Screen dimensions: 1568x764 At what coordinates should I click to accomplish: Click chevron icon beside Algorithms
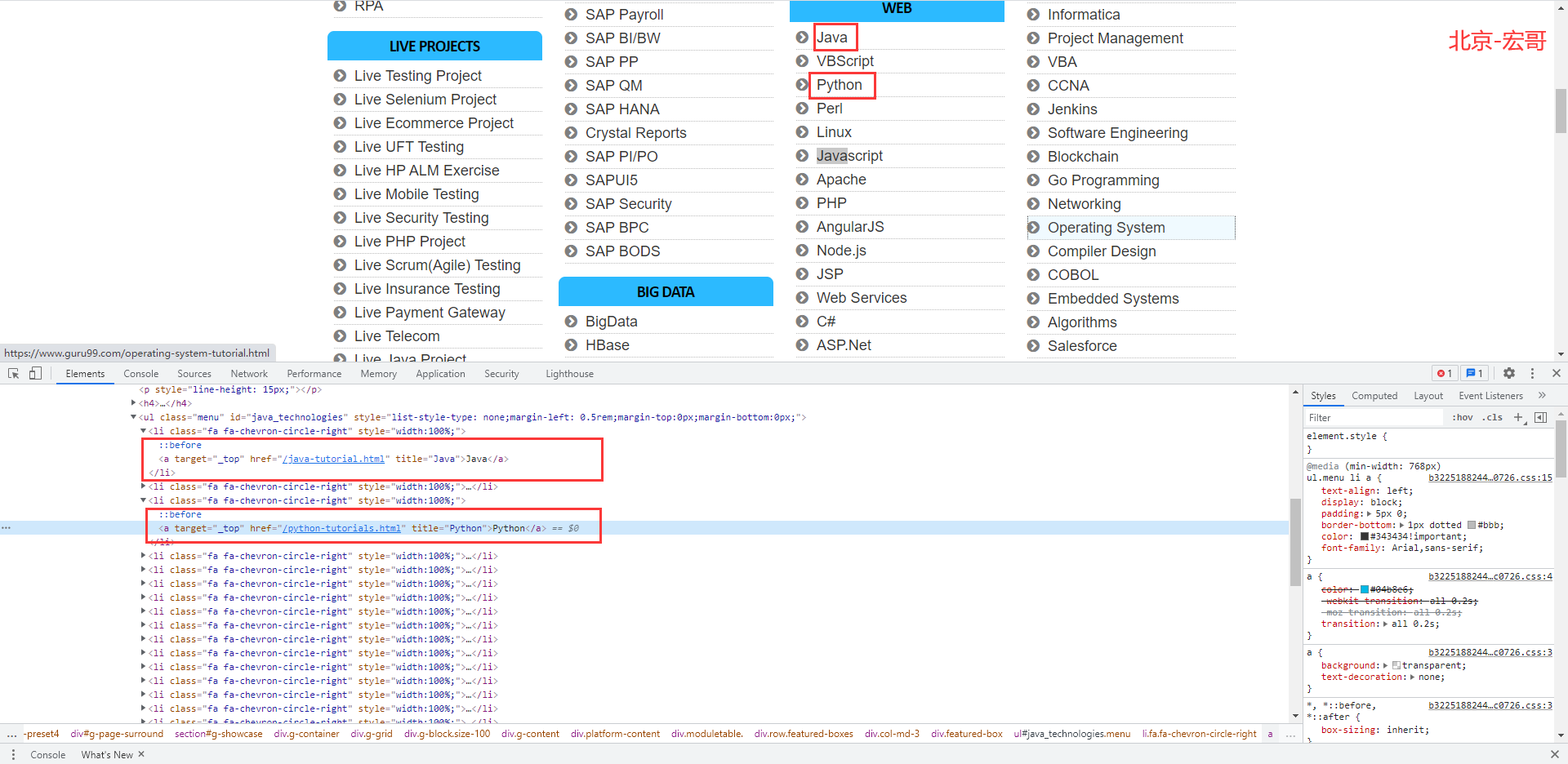click(x=1033, y=322)
